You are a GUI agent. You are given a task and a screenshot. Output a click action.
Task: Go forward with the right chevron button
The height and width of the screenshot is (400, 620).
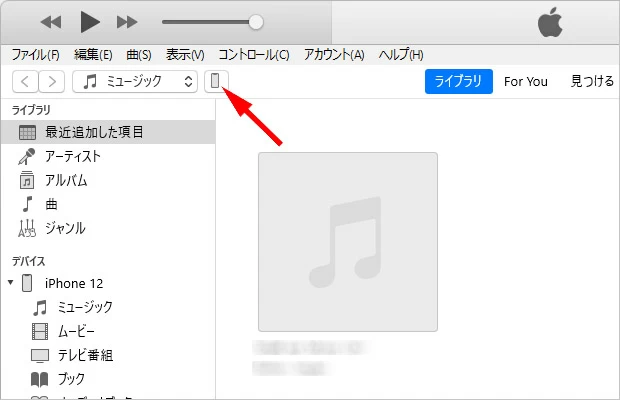coord(52,81)
